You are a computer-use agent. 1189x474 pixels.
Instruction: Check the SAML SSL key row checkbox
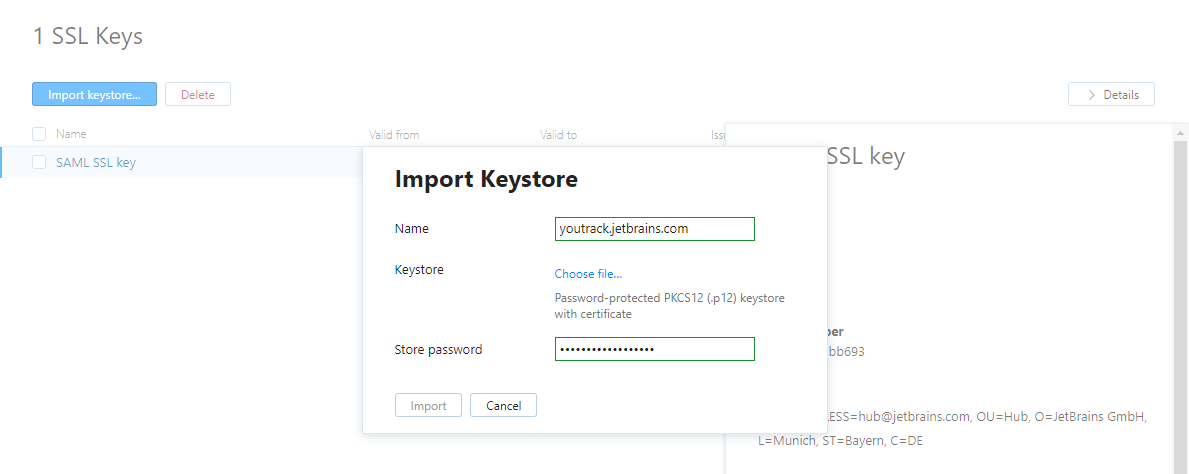[x=39, y=162]
